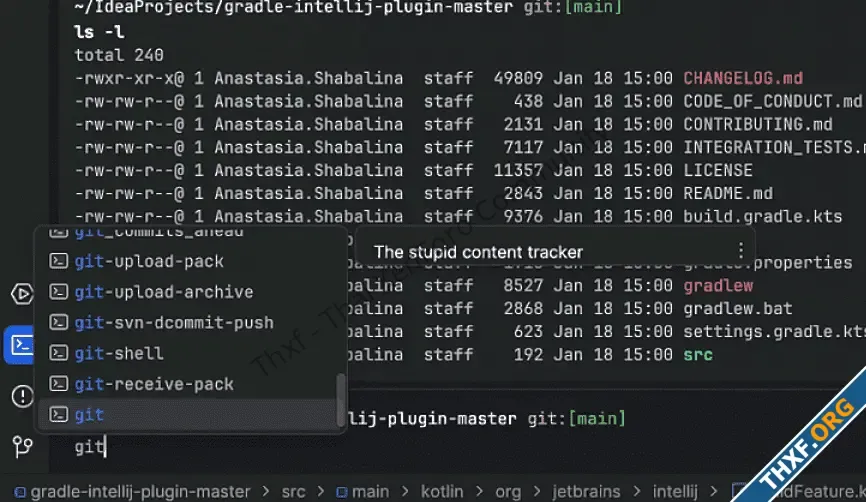Click the module icon before main breadcrumb

click(x=342, y=492)
